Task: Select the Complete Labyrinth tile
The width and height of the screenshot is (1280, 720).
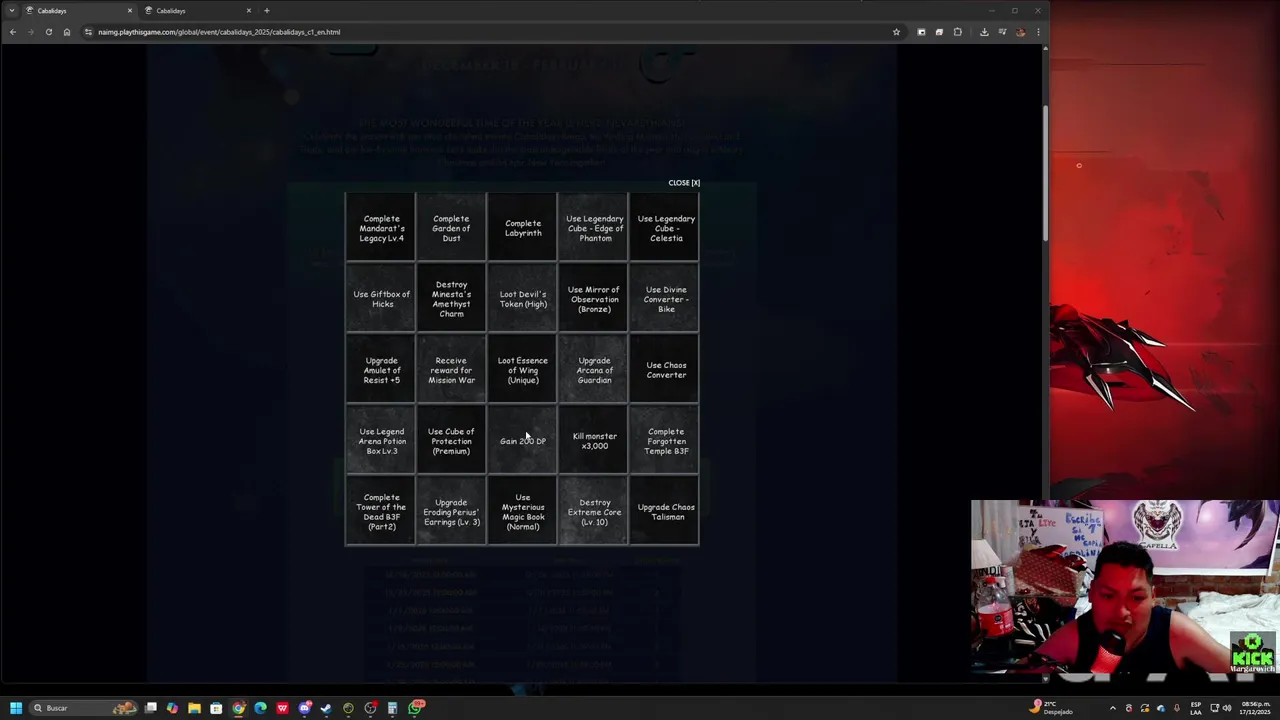Action: tap(522, 228)
